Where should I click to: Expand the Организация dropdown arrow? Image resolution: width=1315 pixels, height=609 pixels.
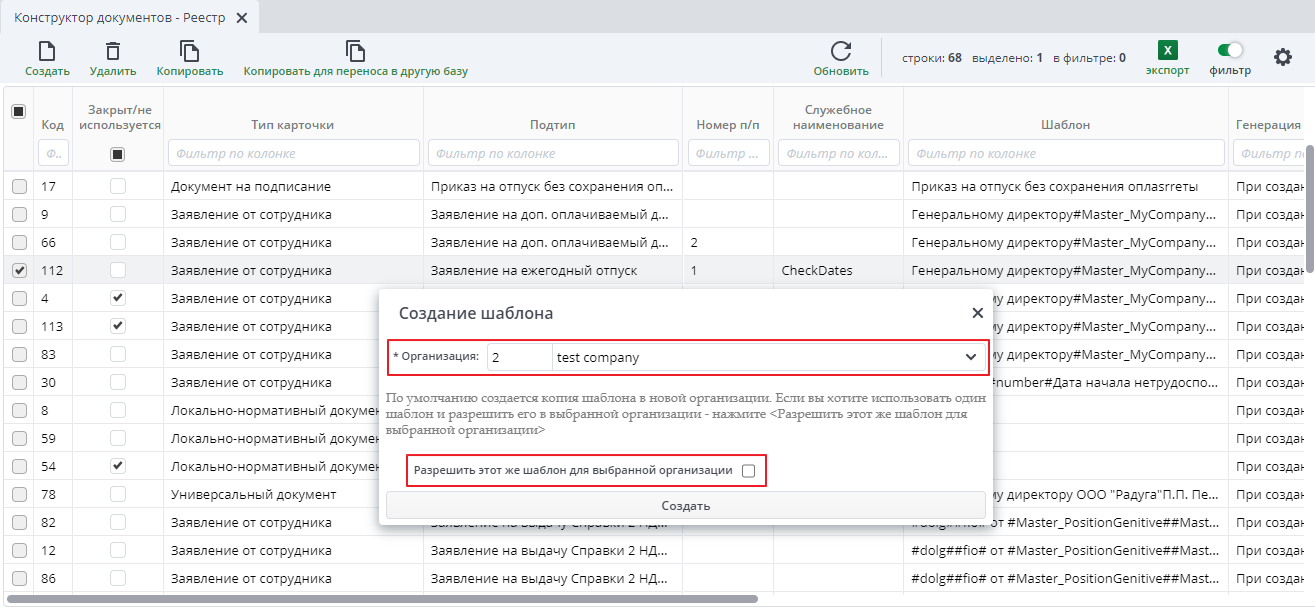pos(970,357)
